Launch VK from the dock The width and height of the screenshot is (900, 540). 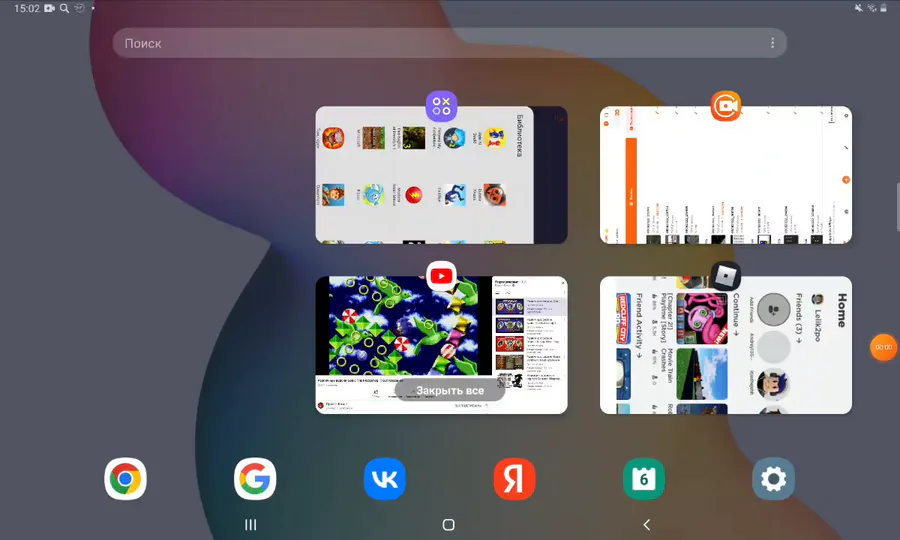[385, 479]
